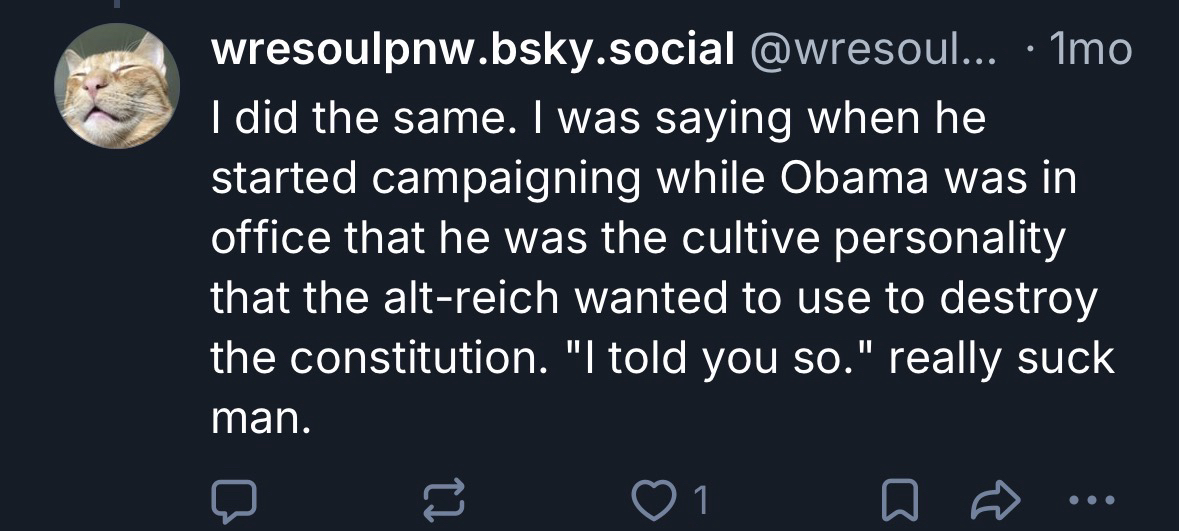Open the cat avatar profile picture
Viewport: 1179px width, 531px height.
(117, 88)
